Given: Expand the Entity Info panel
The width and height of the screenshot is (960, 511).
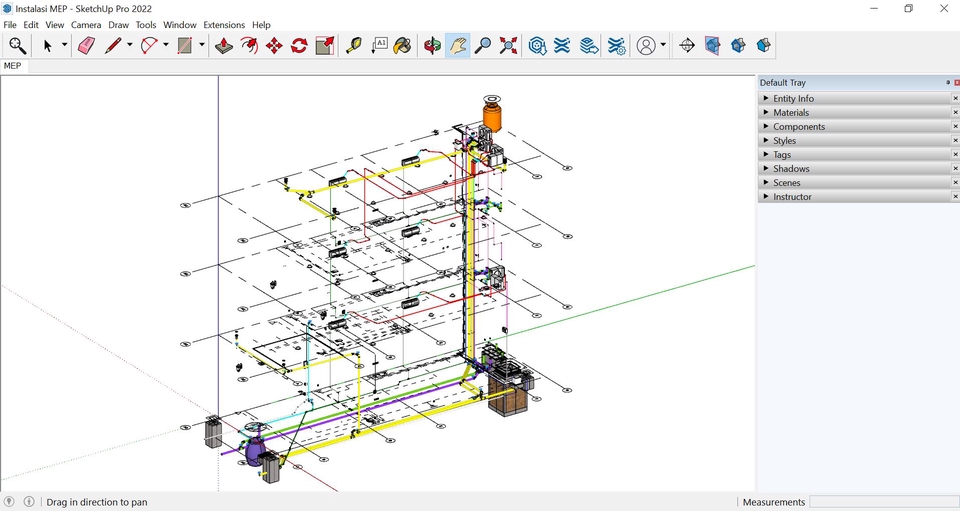Looking at the screenshot, I should click(x=855, y=99).
